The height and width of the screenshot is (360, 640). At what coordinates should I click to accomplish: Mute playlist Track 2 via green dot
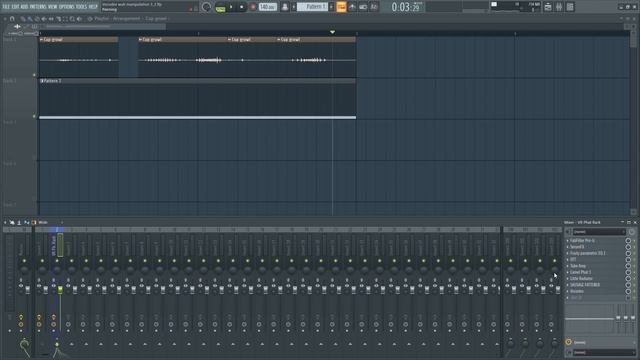pyautogui.click(x=34, y=116)
